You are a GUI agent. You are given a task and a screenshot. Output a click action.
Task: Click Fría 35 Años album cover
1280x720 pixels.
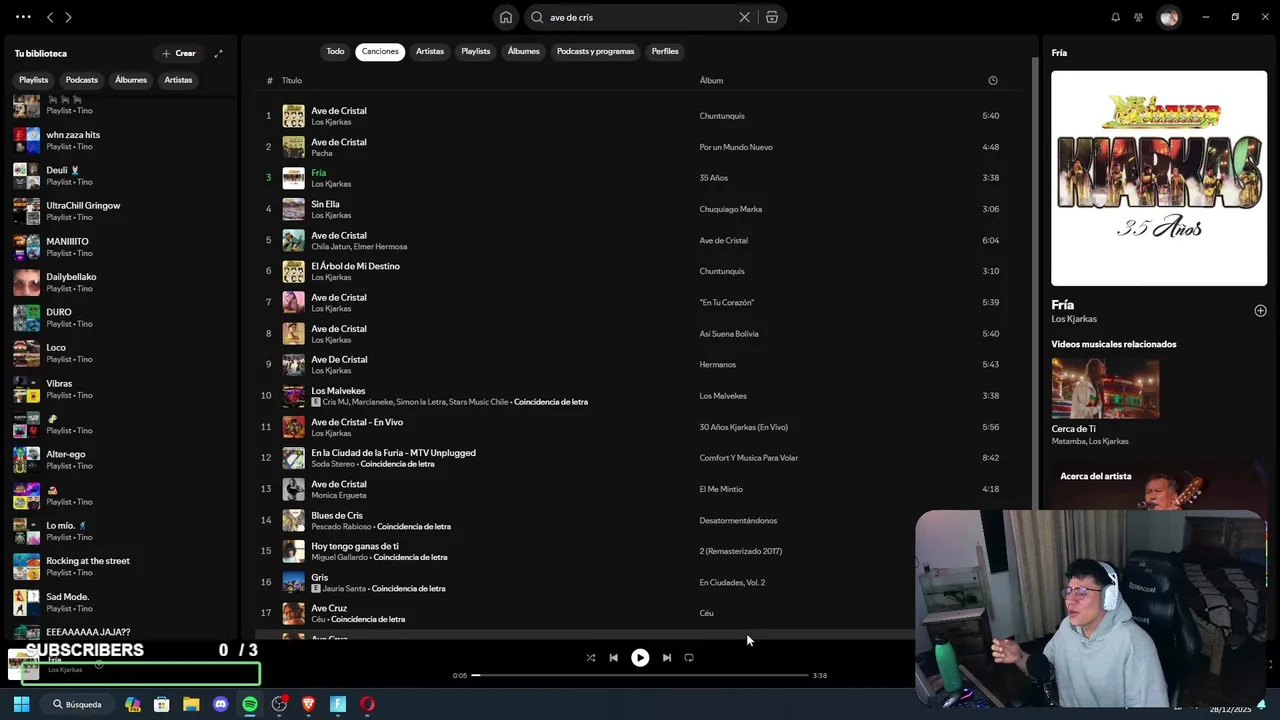[x=1159, y=178]
